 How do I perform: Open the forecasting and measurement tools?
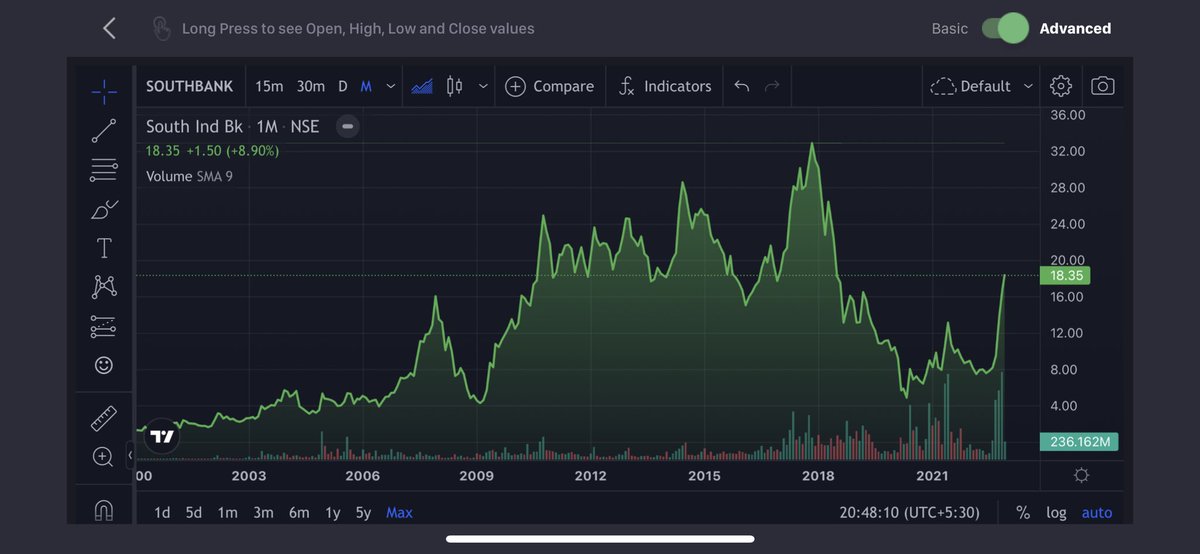[x=104, y=326]
